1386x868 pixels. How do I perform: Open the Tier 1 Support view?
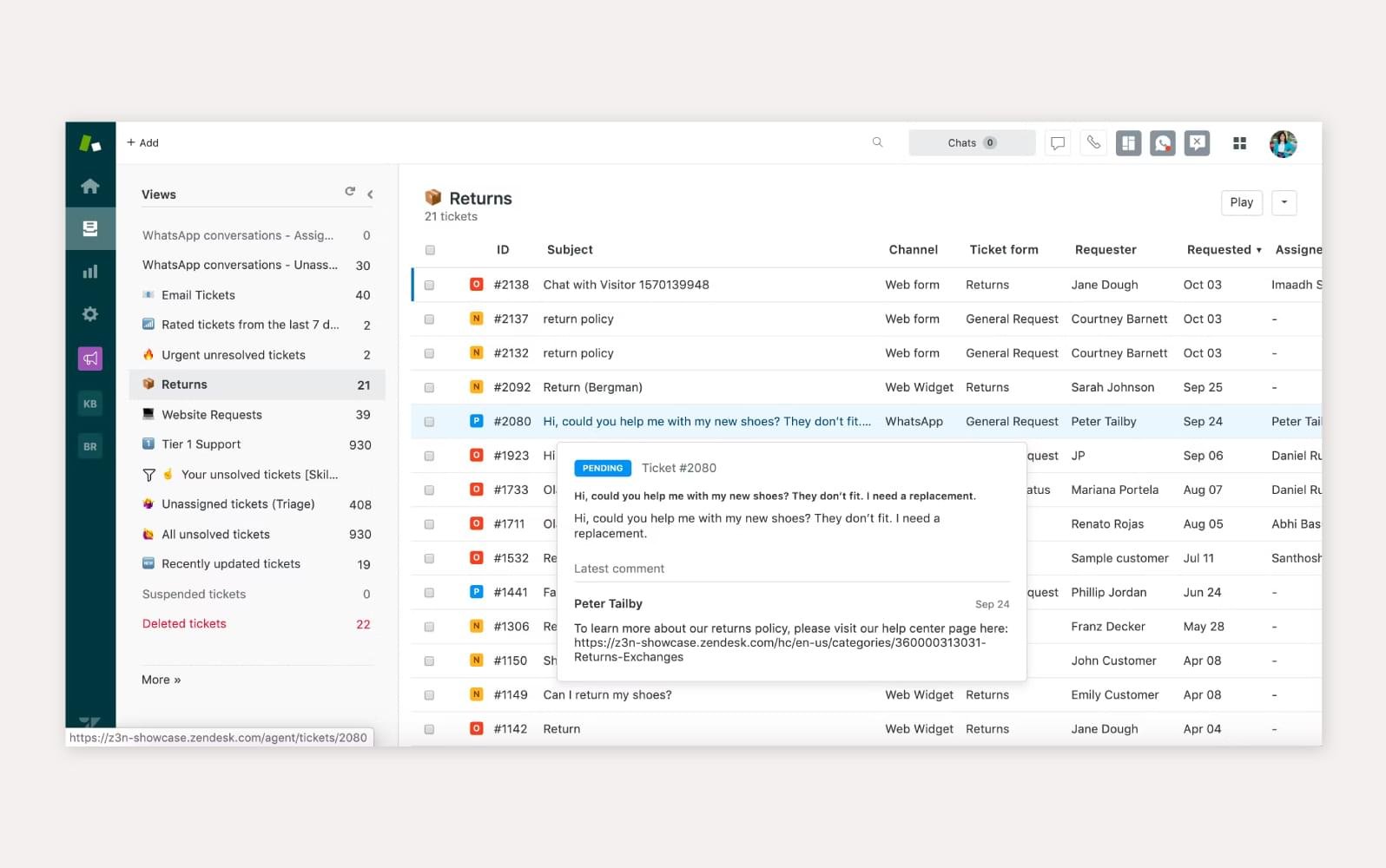click(x=257, y=444)
